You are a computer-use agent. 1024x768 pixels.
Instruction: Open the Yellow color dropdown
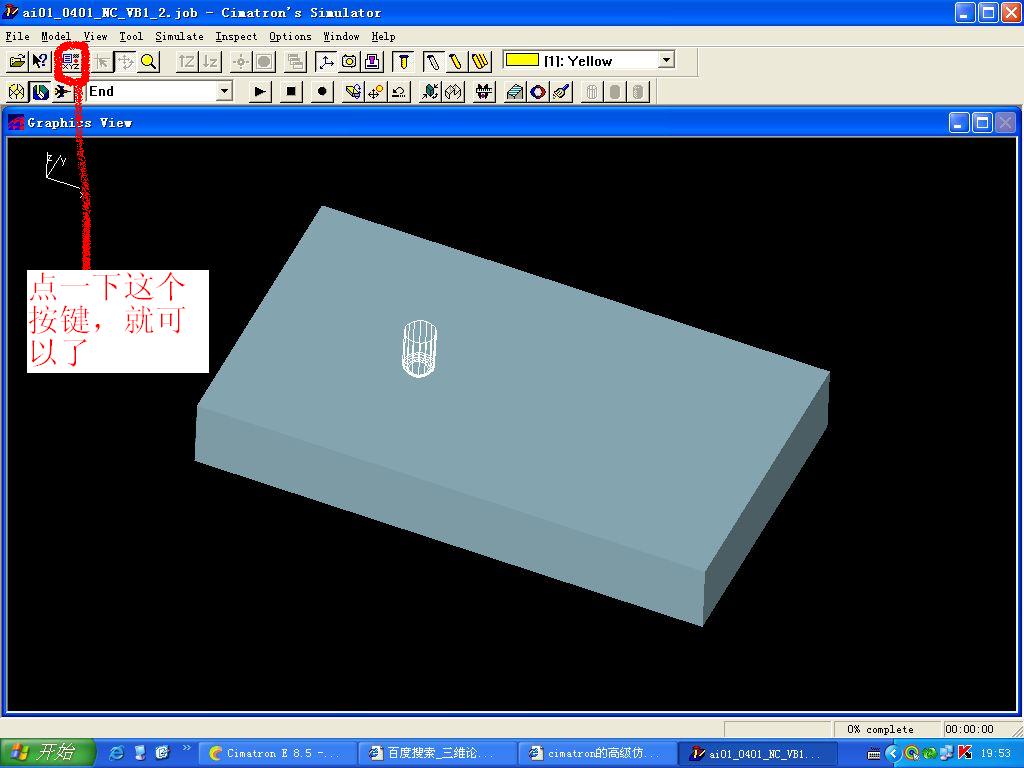[x=666, y=60]
